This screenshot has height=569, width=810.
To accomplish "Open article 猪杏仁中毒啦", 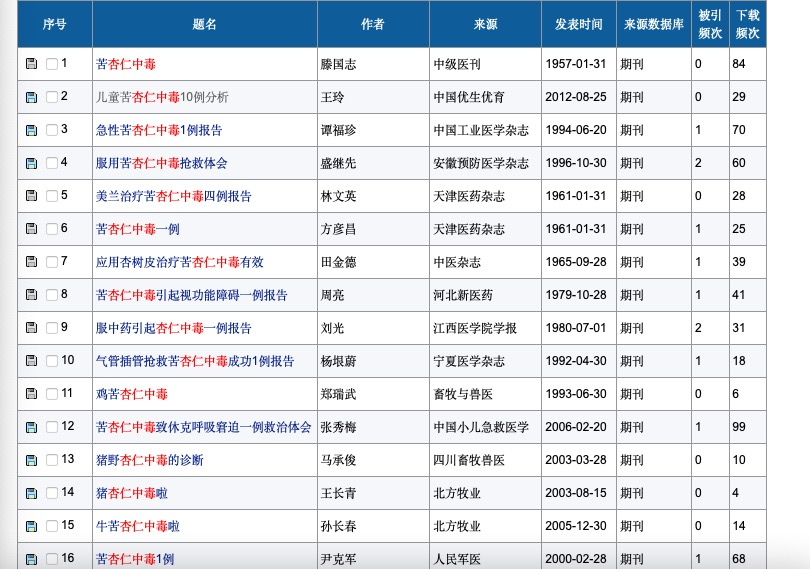I will (x=132, y=494).
